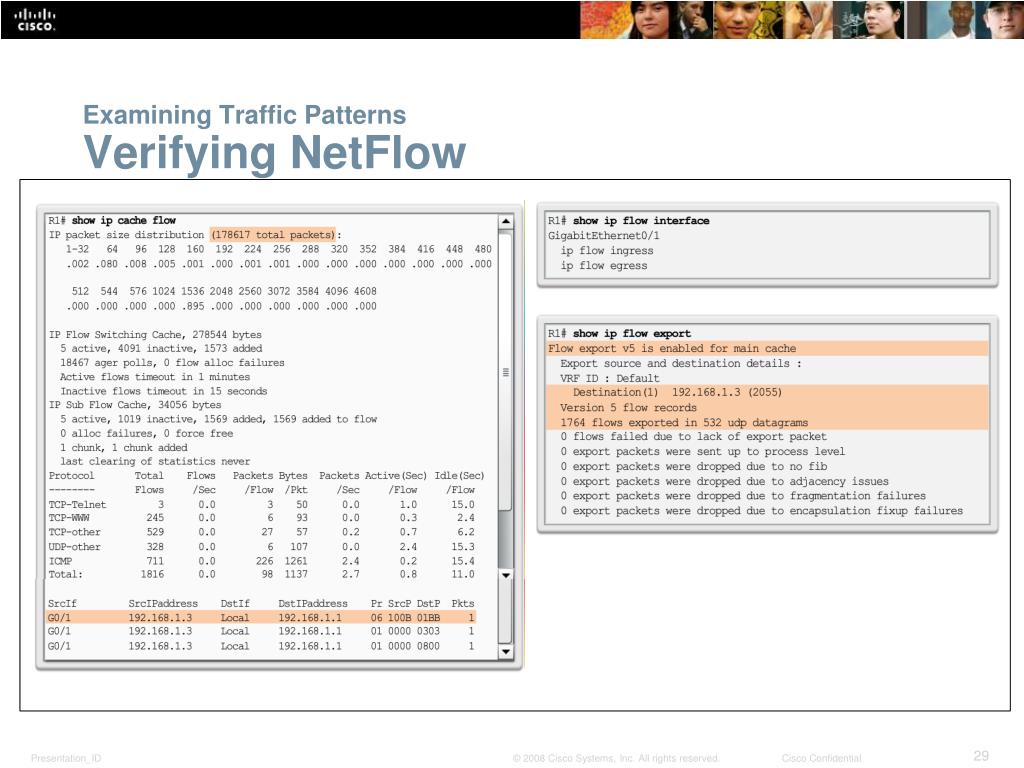Screen dimensions: 1024x768
Task: Click 'last clearing of statistics never' line
Action: click(155, 461)
